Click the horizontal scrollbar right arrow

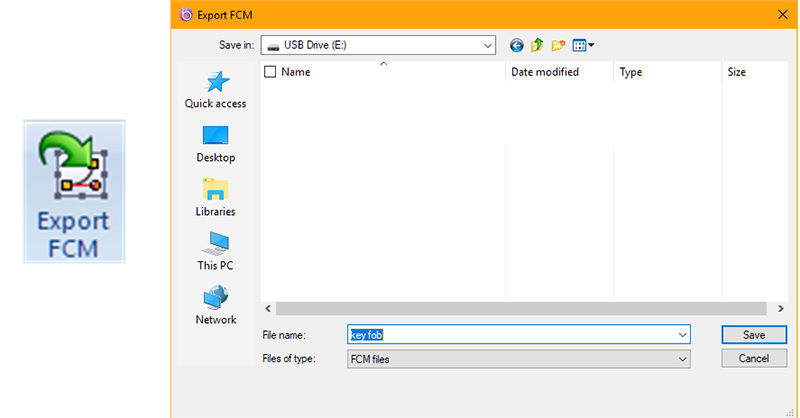click(x=779, y=309)
